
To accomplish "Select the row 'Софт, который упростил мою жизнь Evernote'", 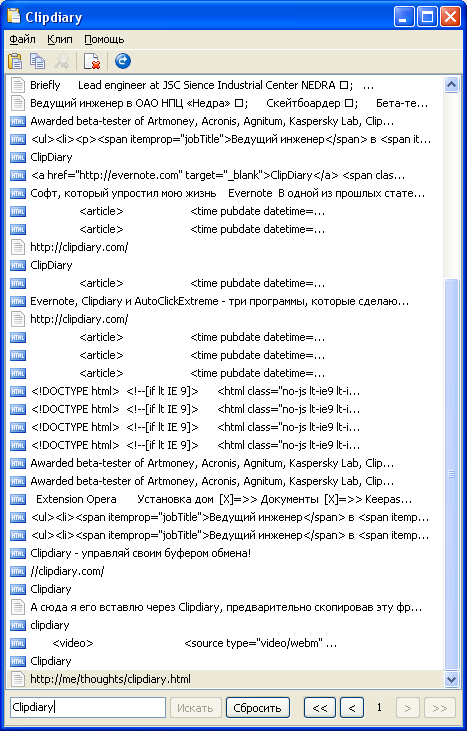I will 225,193.
